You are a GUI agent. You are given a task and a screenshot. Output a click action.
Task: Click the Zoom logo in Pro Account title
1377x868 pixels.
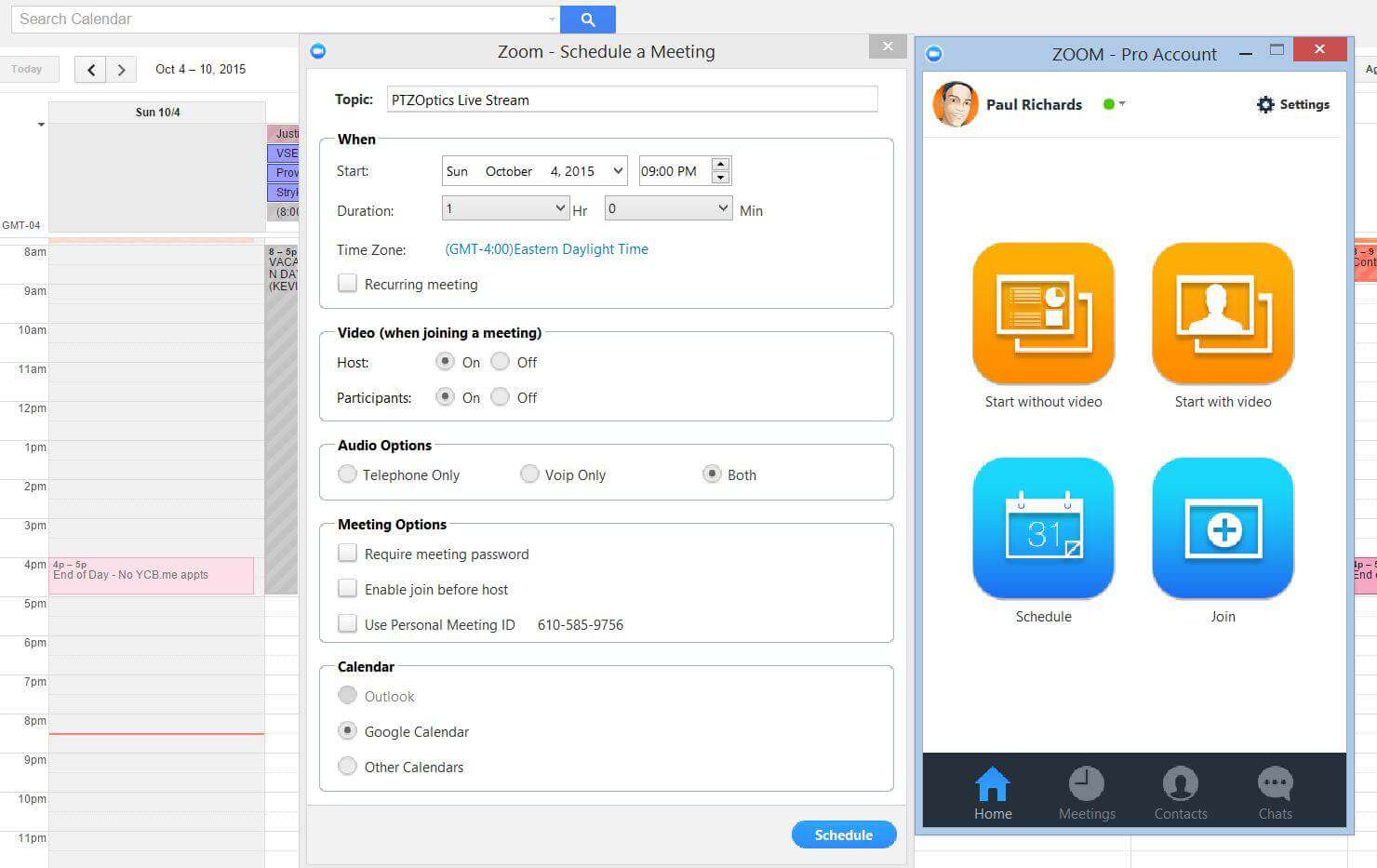(934, 54)
